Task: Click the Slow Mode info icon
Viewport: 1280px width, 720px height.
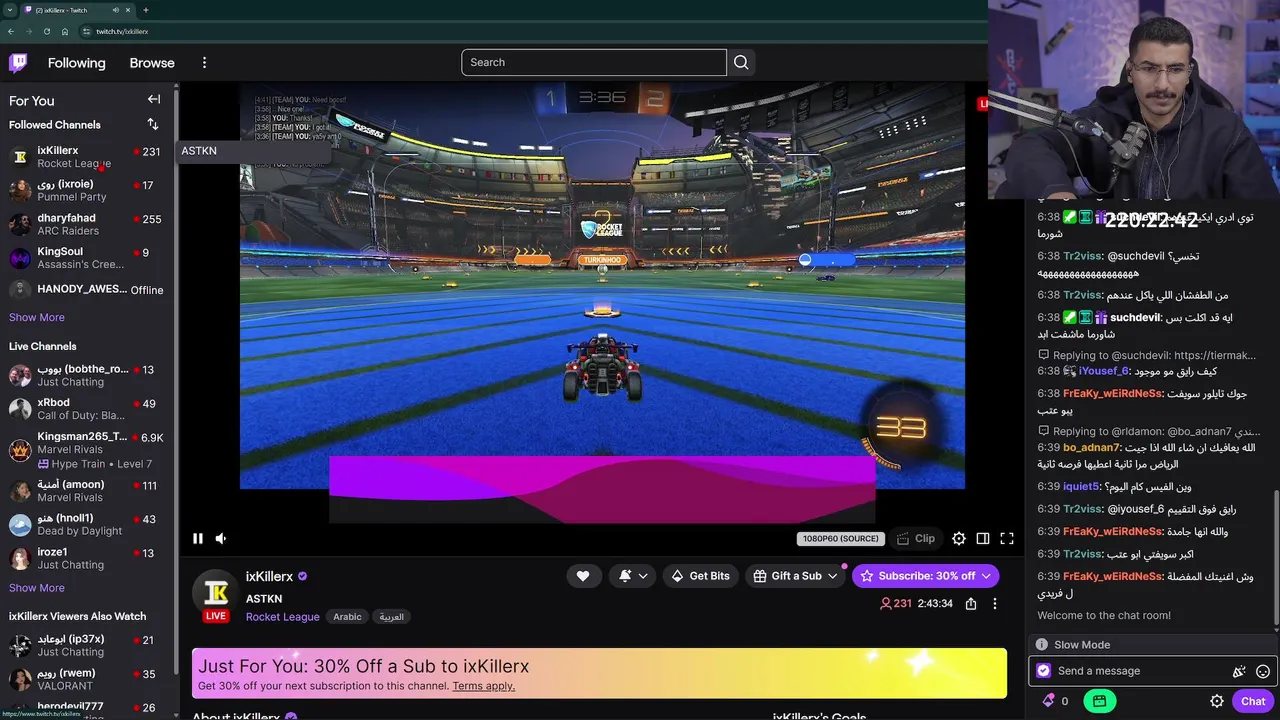Action: [x=1042, y=645]
